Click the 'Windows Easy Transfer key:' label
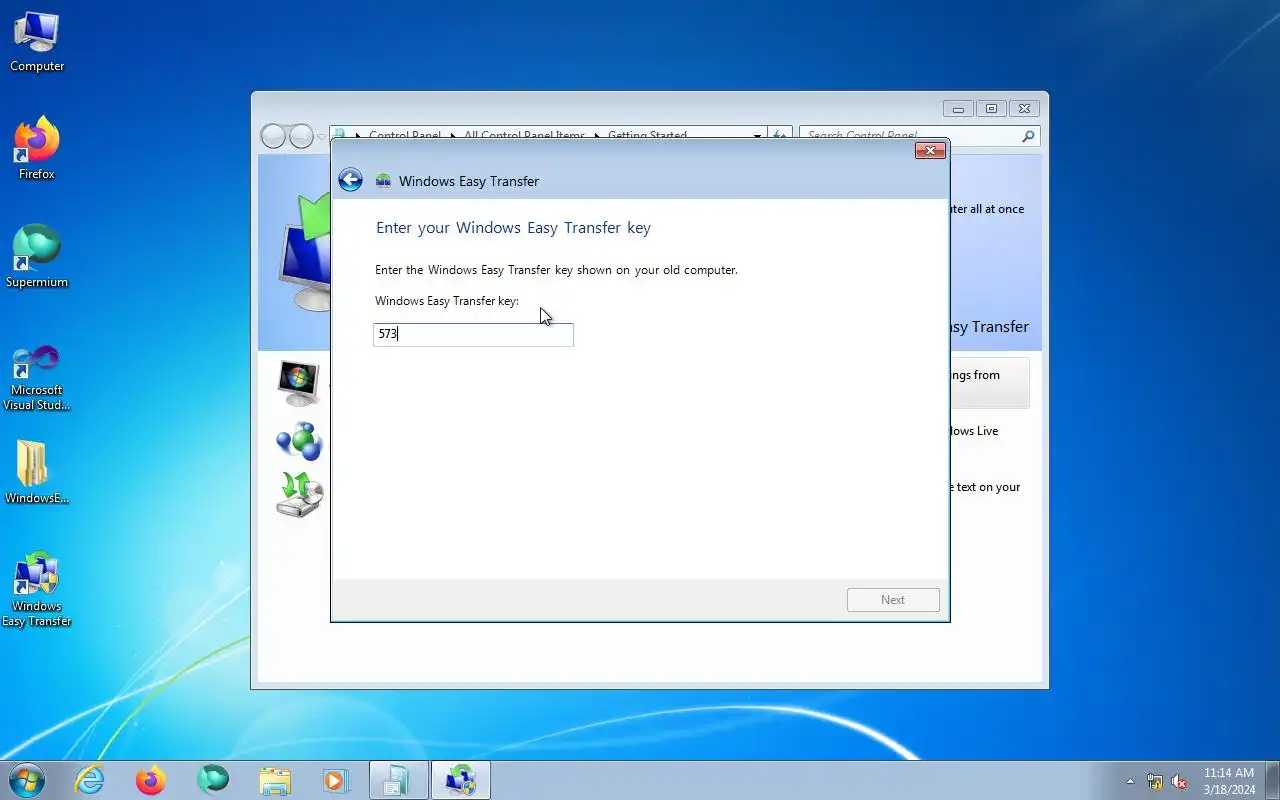 pyautogui.click(x=447, y=301)
